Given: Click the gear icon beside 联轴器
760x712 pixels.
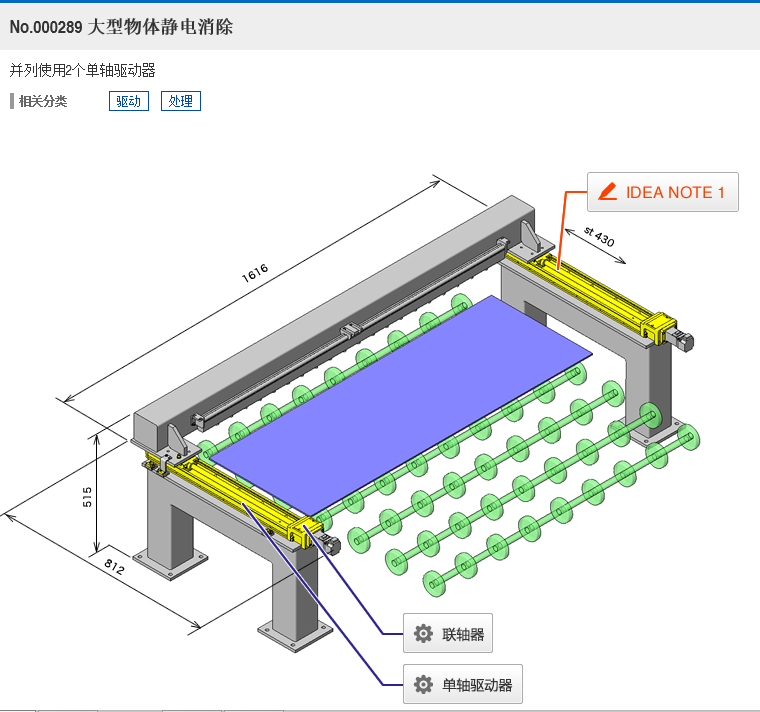Looking at the screenshot, I should click(x=423, y=633).
